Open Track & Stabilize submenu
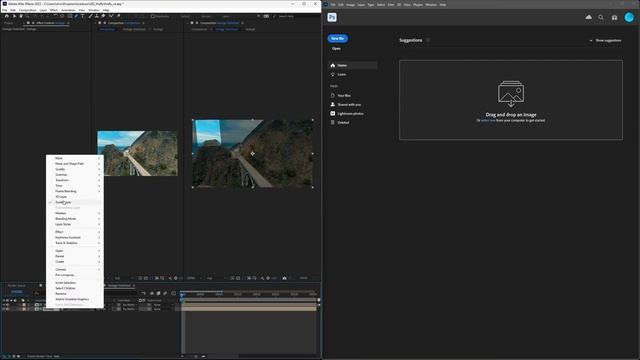Image resolution: width=640 pixels, height=360 pixels. click(x=75, y=243)
